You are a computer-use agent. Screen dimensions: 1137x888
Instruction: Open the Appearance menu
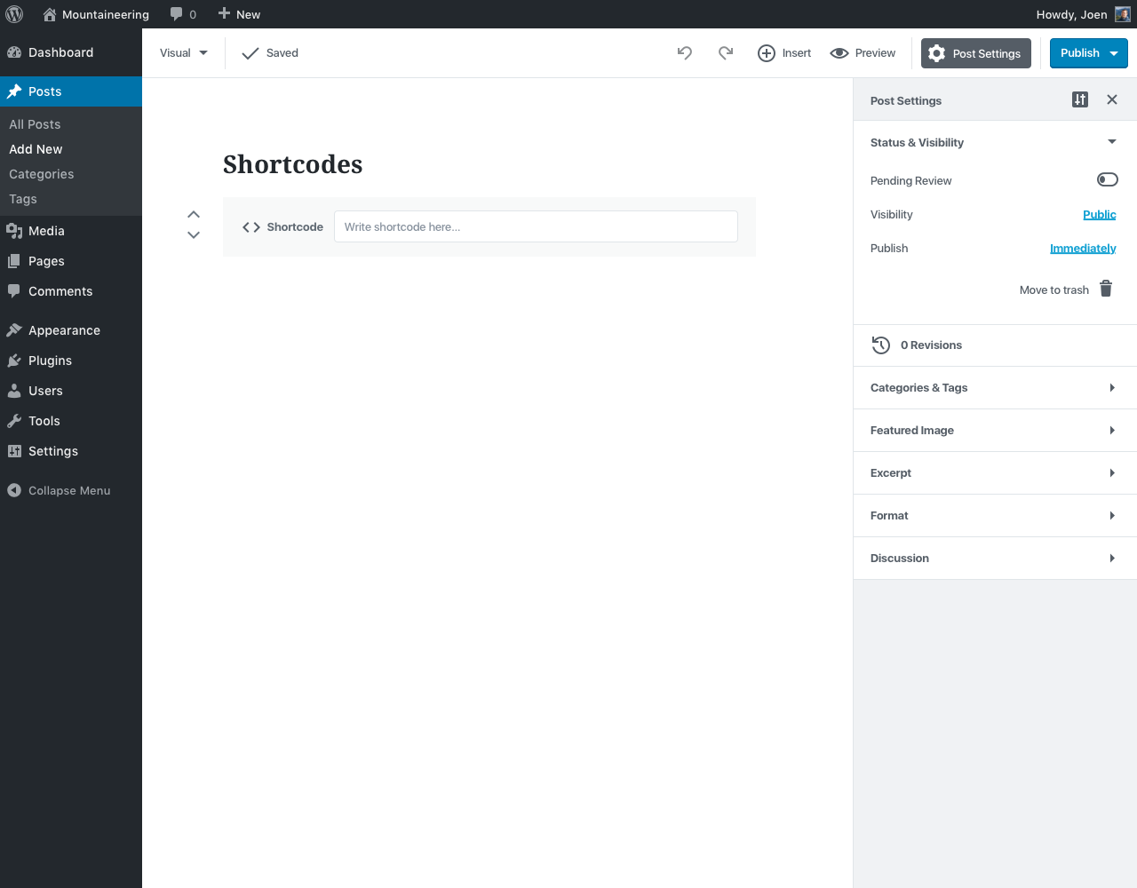71,330
